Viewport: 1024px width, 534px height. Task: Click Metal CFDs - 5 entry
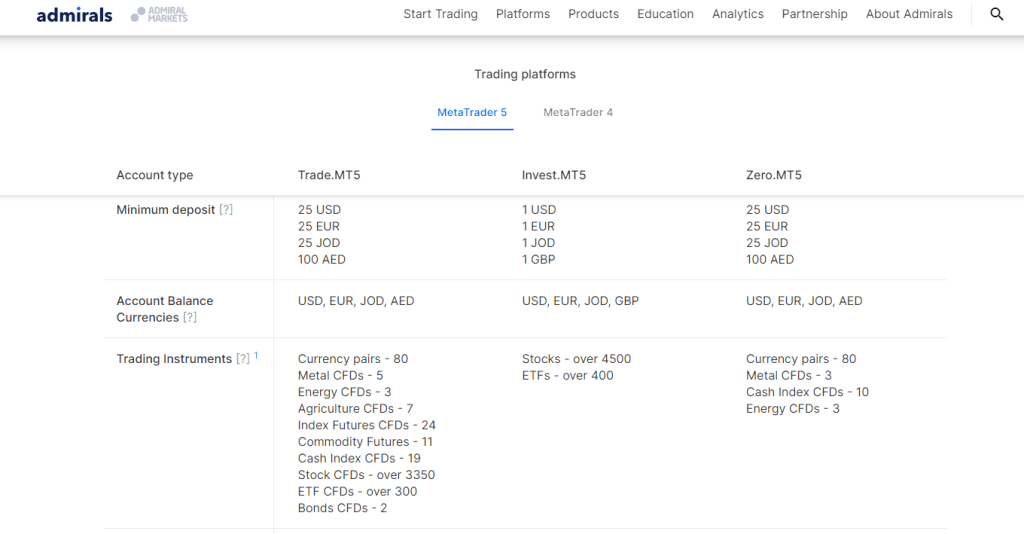click(x=341, y=375)
